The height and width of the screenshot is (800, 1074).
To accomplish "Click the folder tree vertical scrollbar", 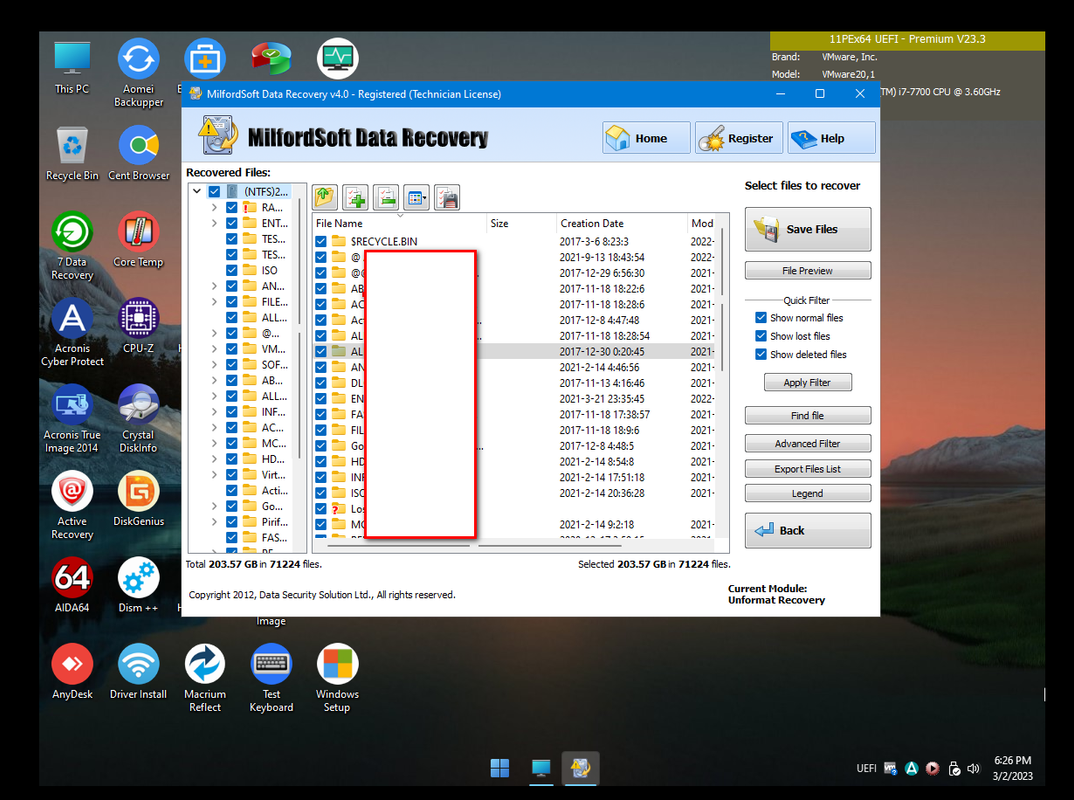I will pyautogui.click(x=299, y=367).
